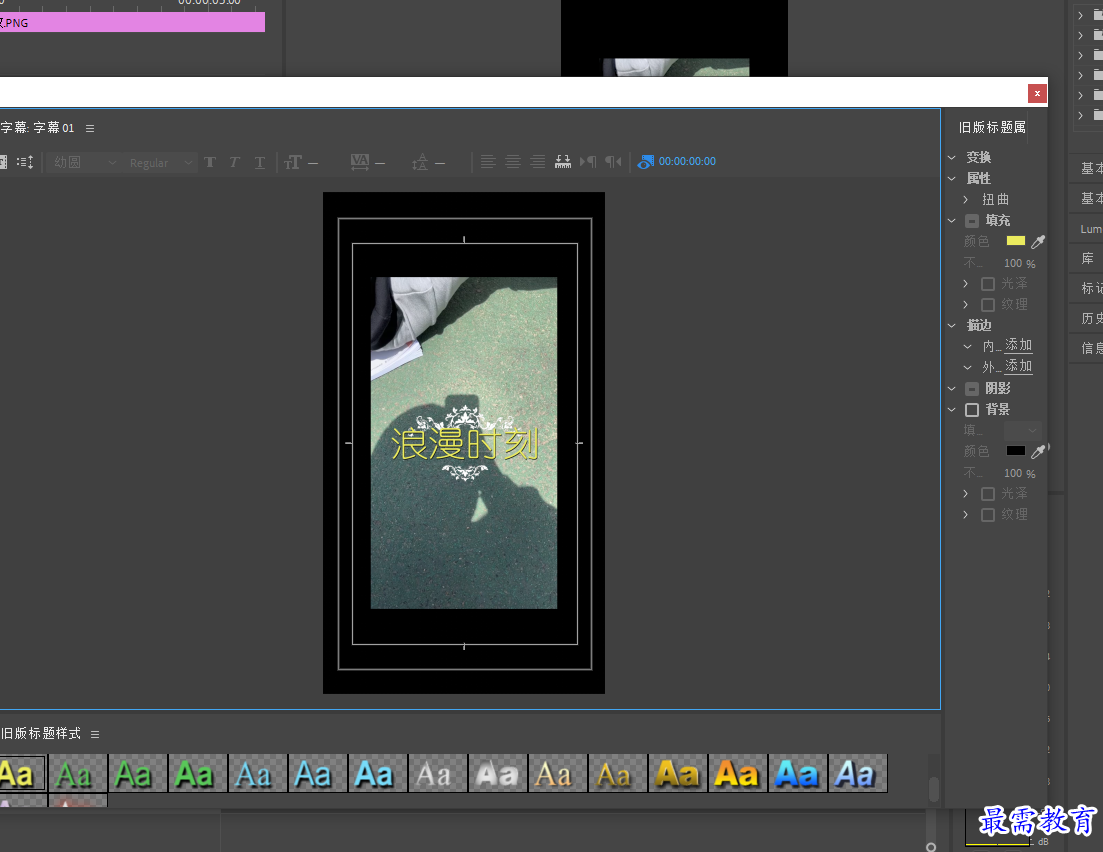The image size is (1103, 852).
Task: Collapse the 背景 background section arrow
Action: coord(952,409)
